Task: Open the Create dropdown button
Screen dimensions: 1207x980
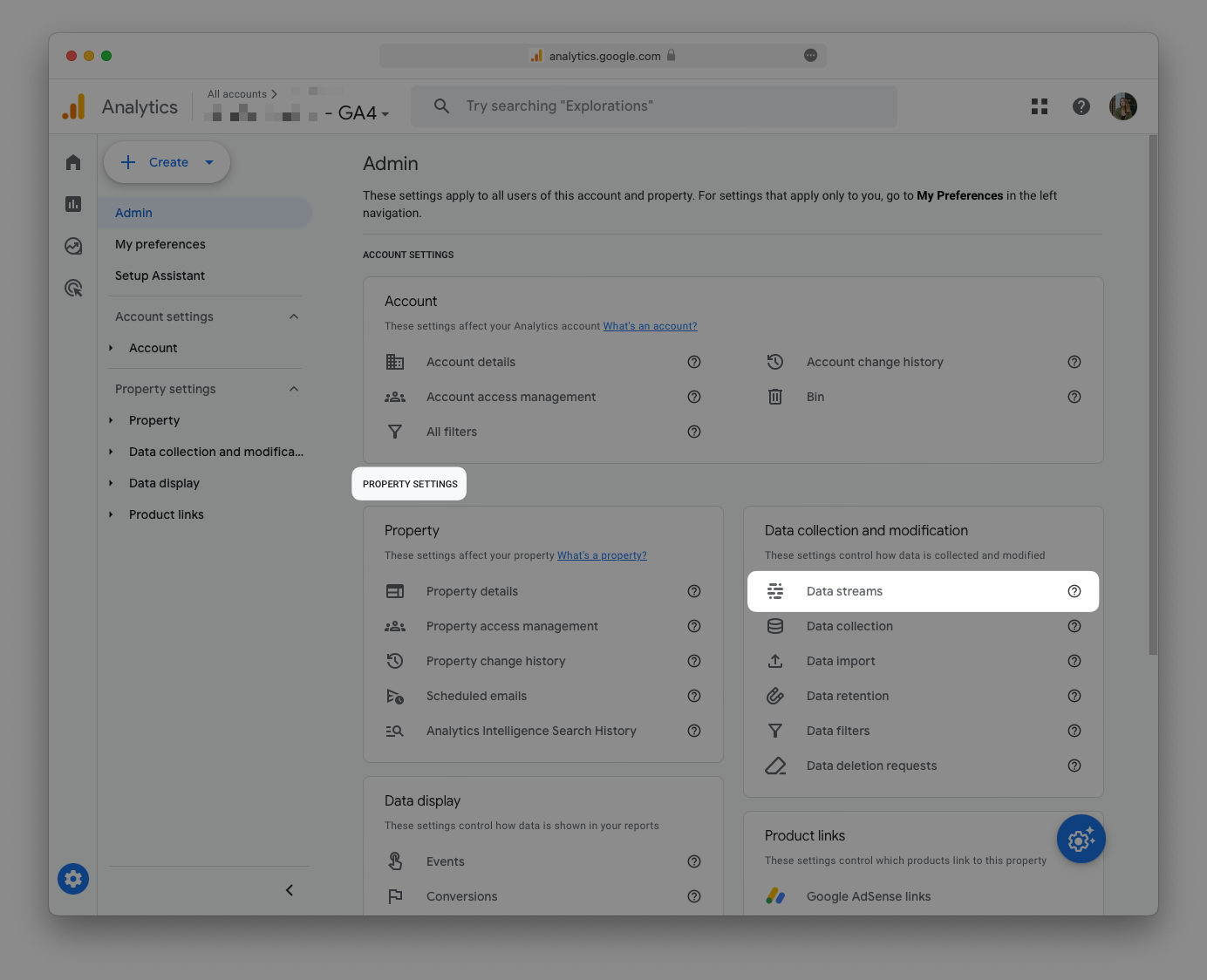Action: [x=167, y=162]
